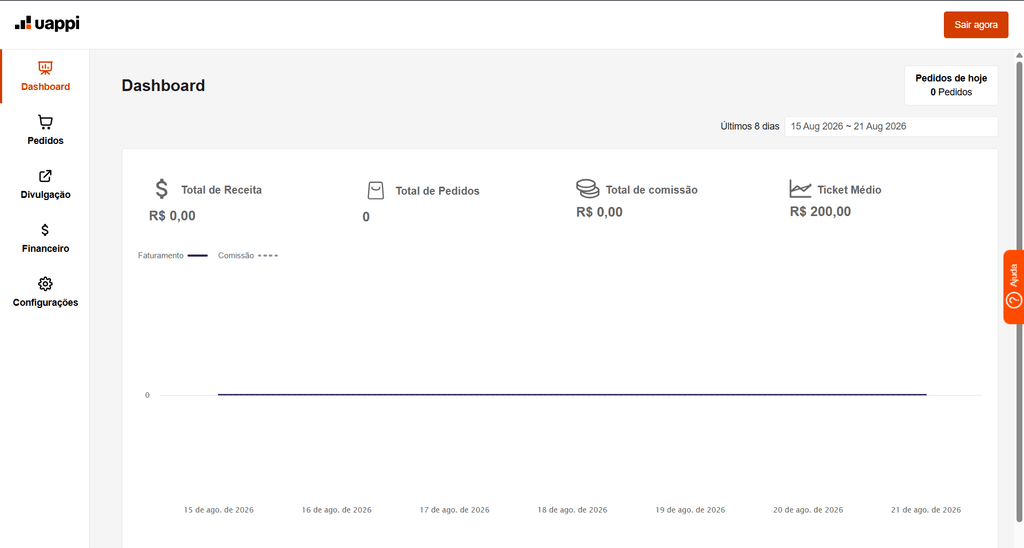Image resolution: width=1024 pixels, height=548 pixels.
Task: Click the Total de comissão coins icon
Action: tap(587, 189)
